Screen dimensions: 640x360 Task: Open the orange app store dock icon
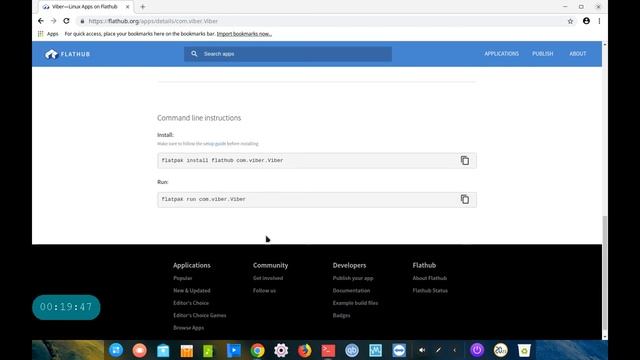coord(187,350)
